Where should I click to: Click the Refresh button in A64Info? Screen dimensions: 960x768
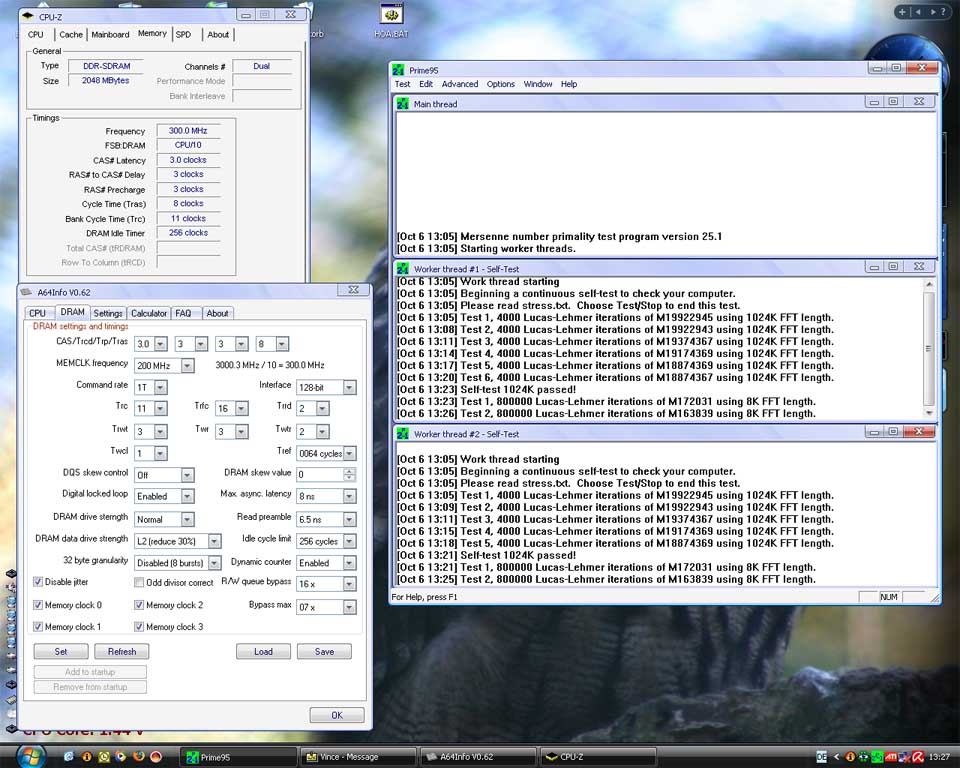(x=122, y=652)
